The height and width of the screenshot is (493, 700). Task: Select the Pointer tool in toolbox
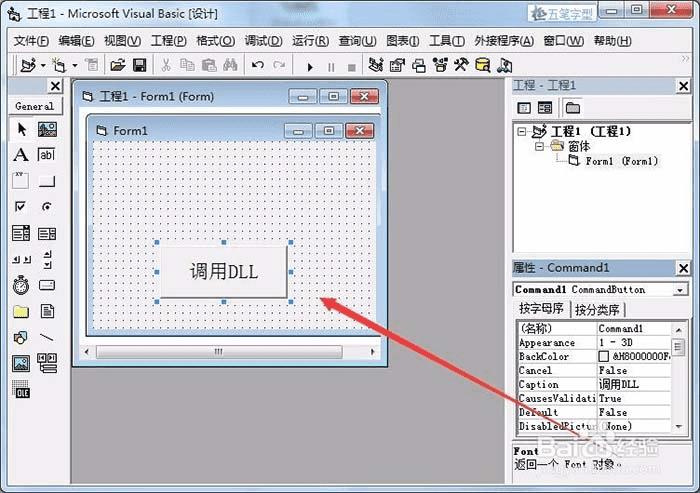(x=21, y=130)
